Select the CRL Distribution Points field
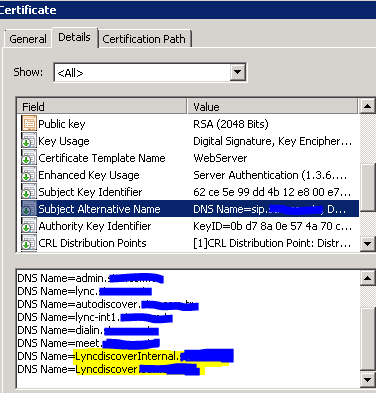Image resolution: width=376 pixels, height=393 pixels. pos(92,243)
